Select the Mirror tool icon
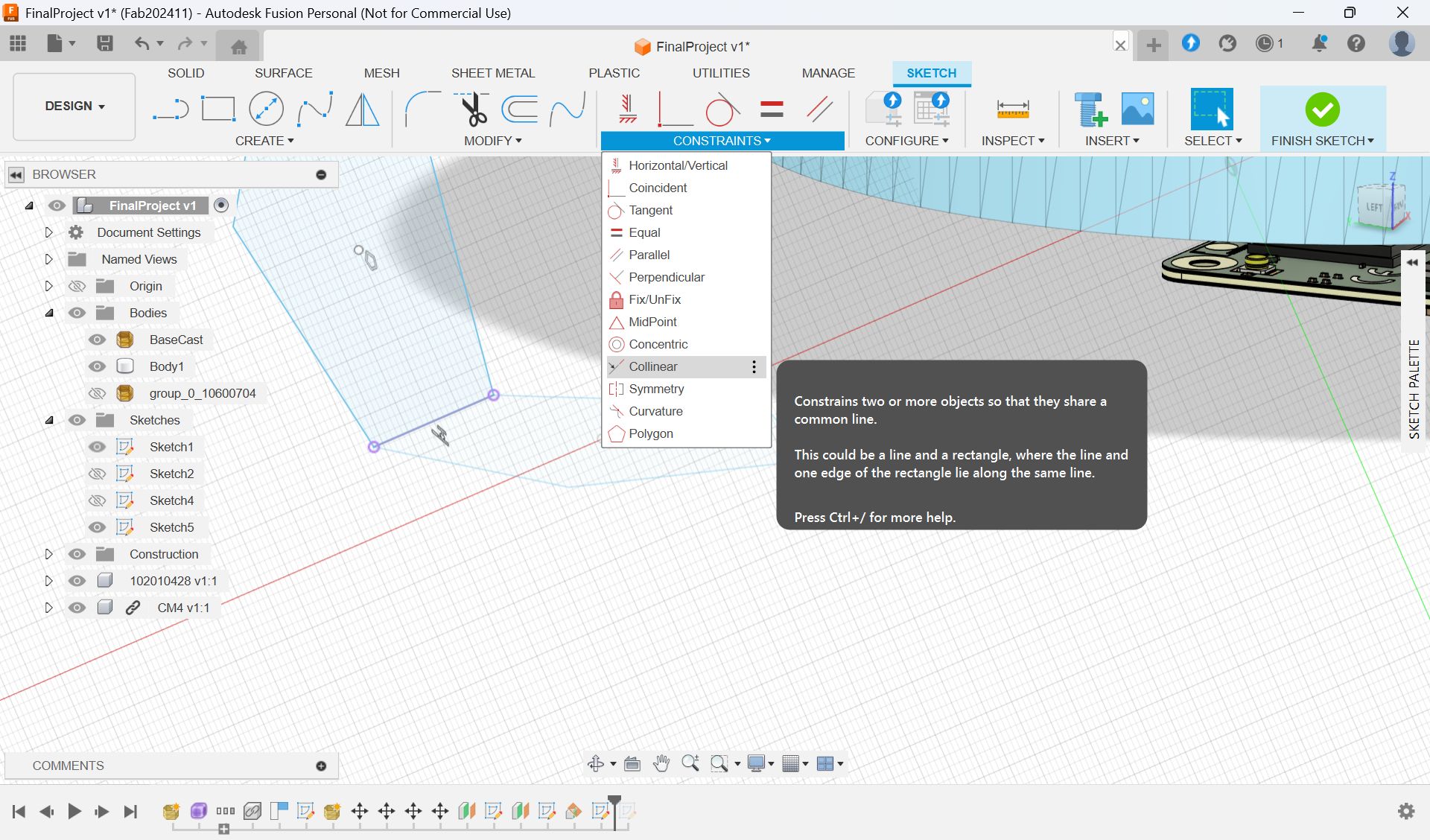The height and width of the screenshot is (840, 1430). [x=363, y=109]
